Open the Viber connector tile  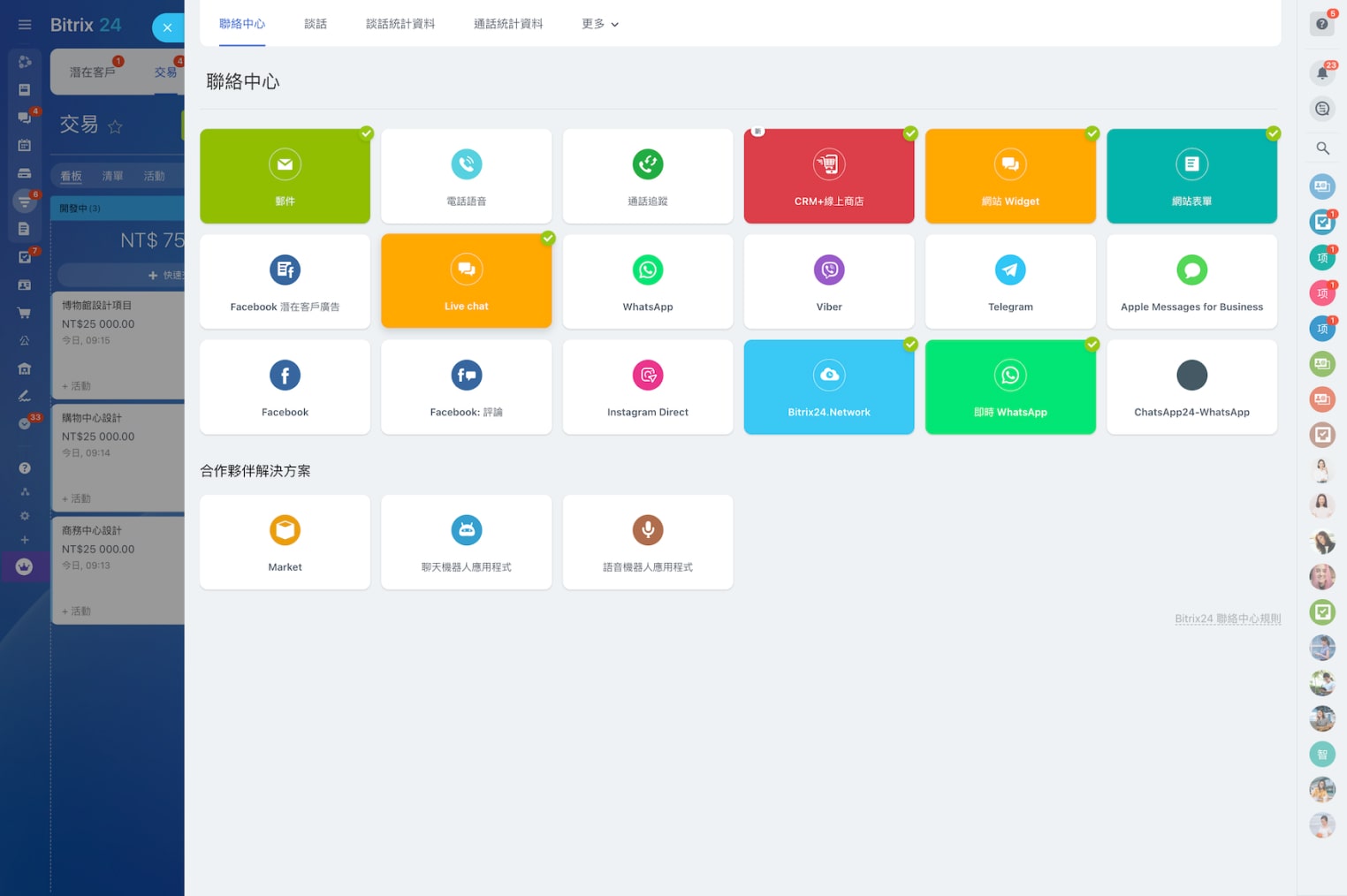828,281
